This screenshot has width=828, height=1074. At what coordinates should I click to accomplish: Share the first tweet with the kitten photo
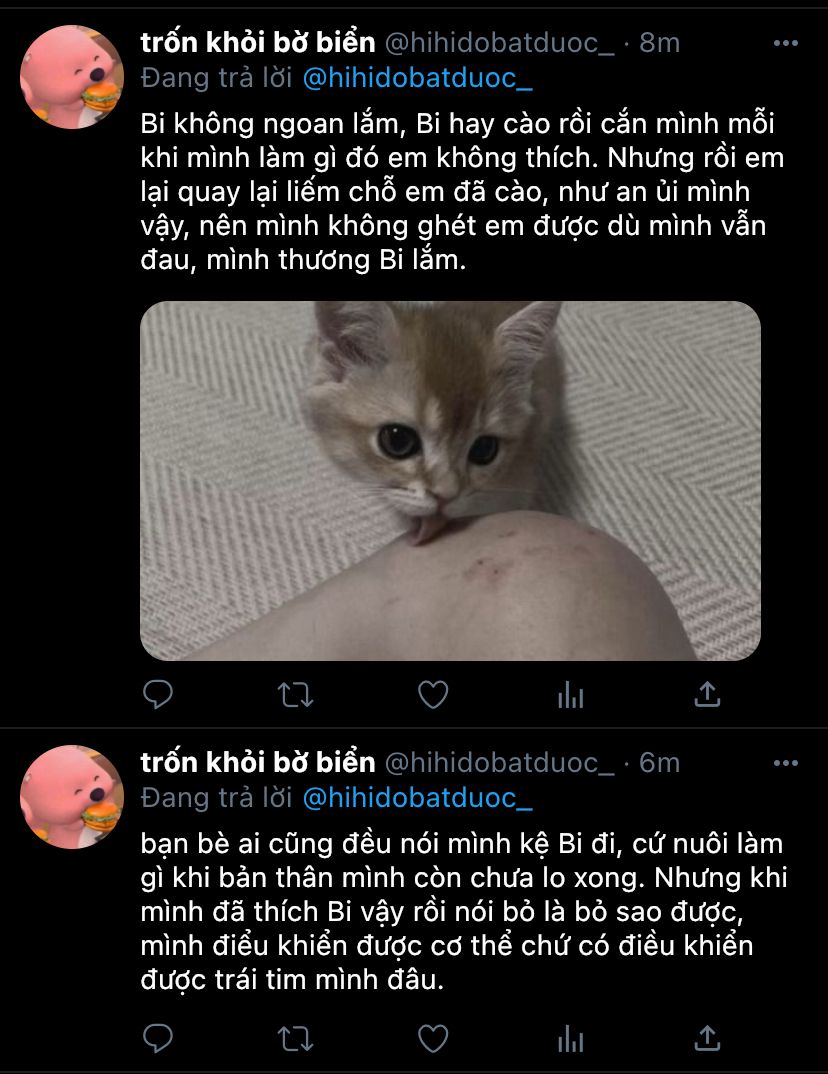point(707,694)
